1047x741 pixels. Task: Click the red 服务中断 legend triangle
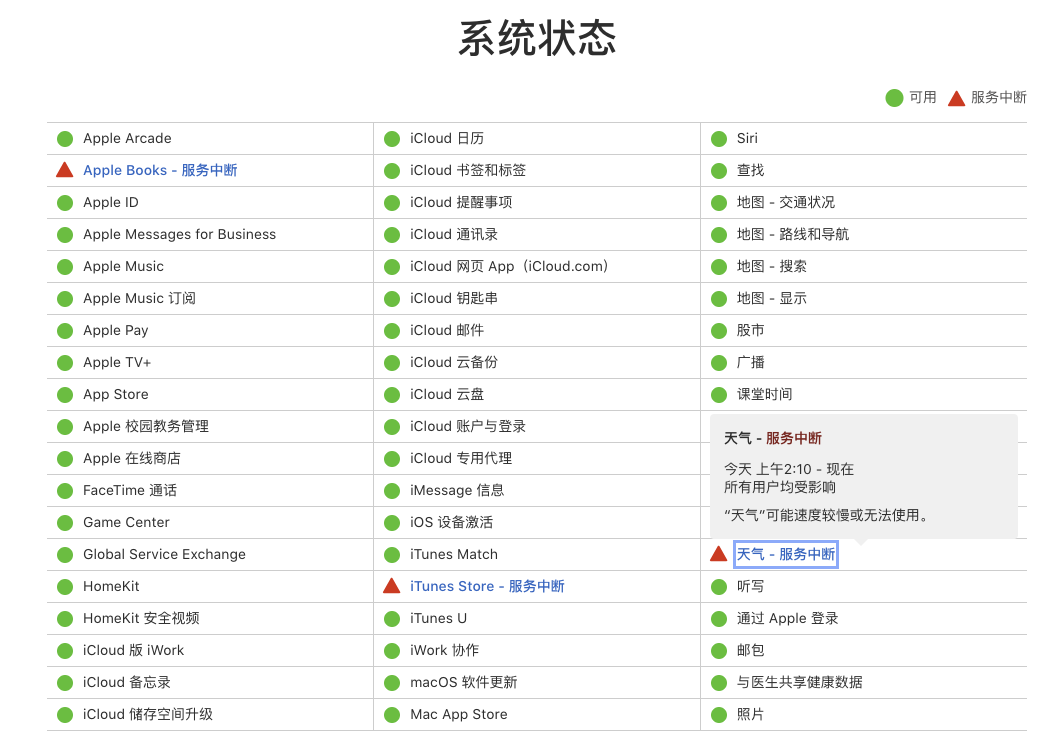point(956,98)
